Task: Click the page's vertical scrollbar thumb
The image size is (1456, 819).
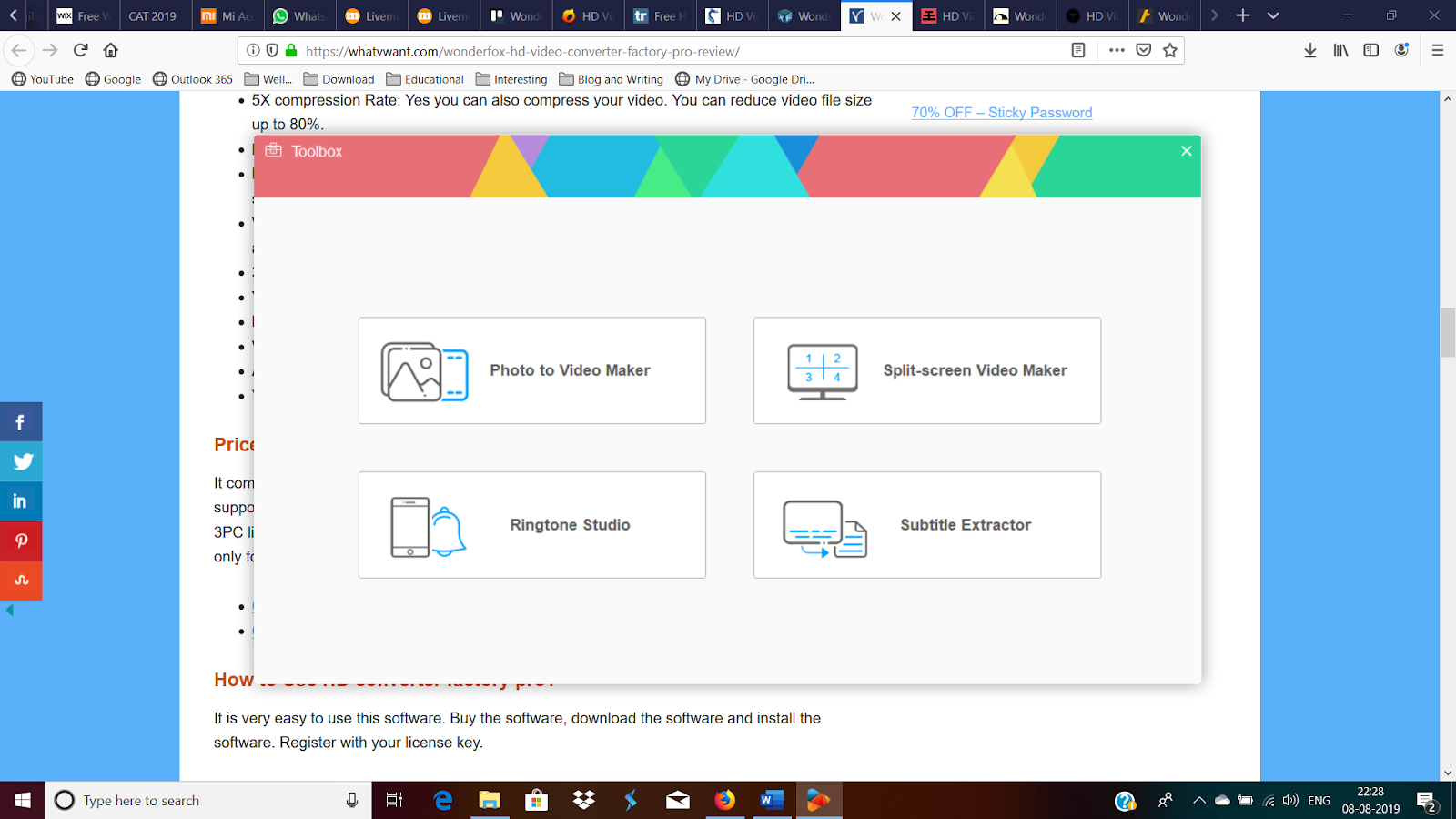Action: 1448,333
